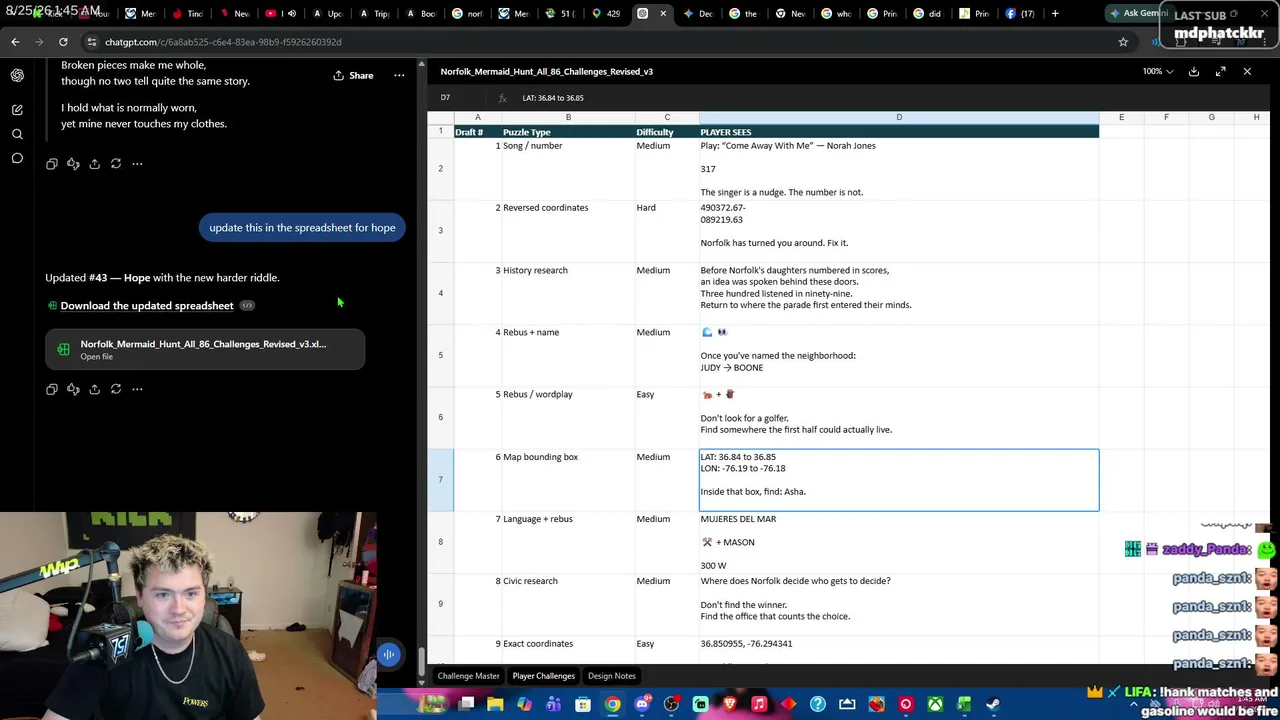Screen dimensions: 1280x720
Task: Open Steam from the taskbar
Action: (x=993, y=704)
